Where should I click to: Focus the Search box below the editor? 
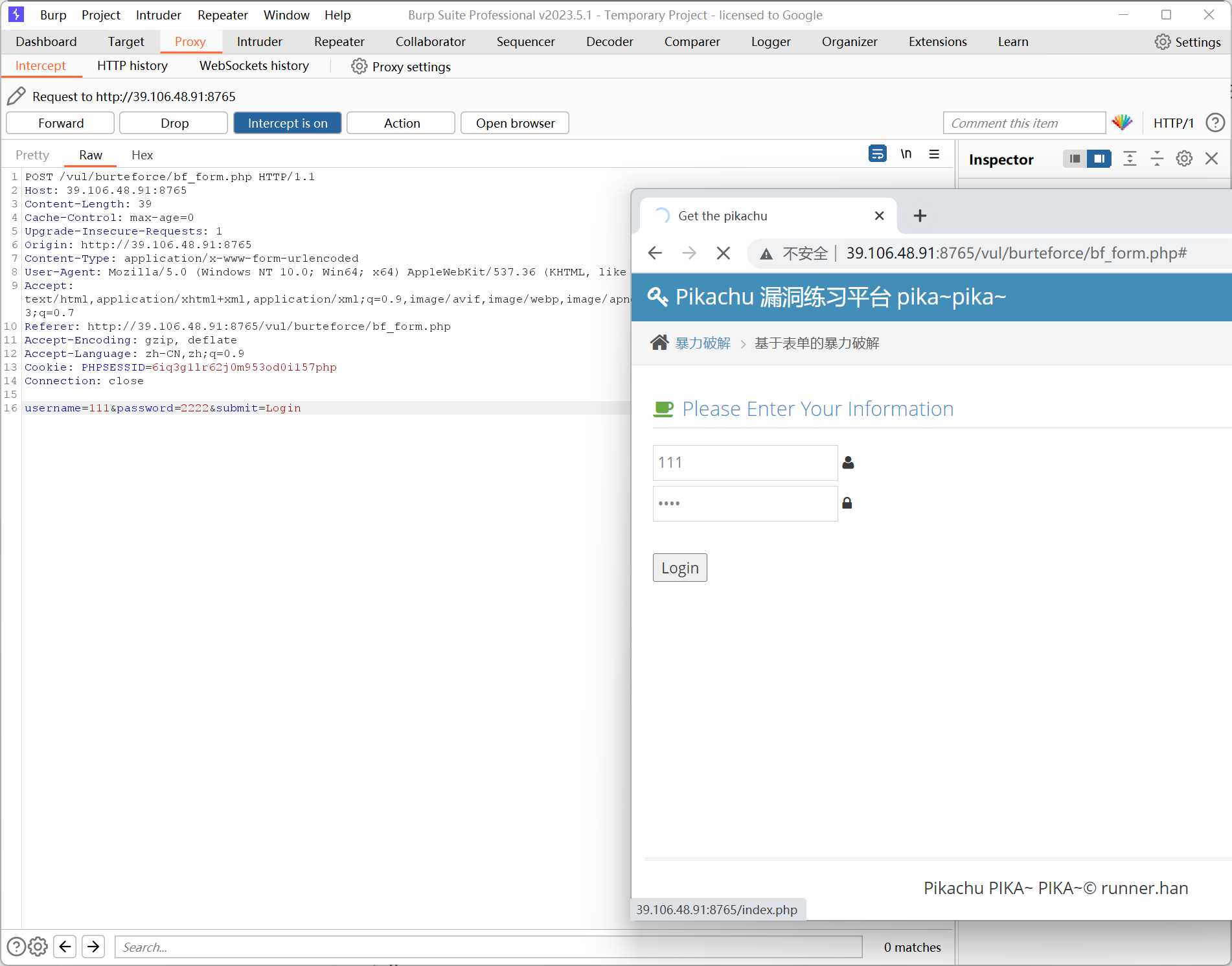pyautogui.click(x=488, y=947)
